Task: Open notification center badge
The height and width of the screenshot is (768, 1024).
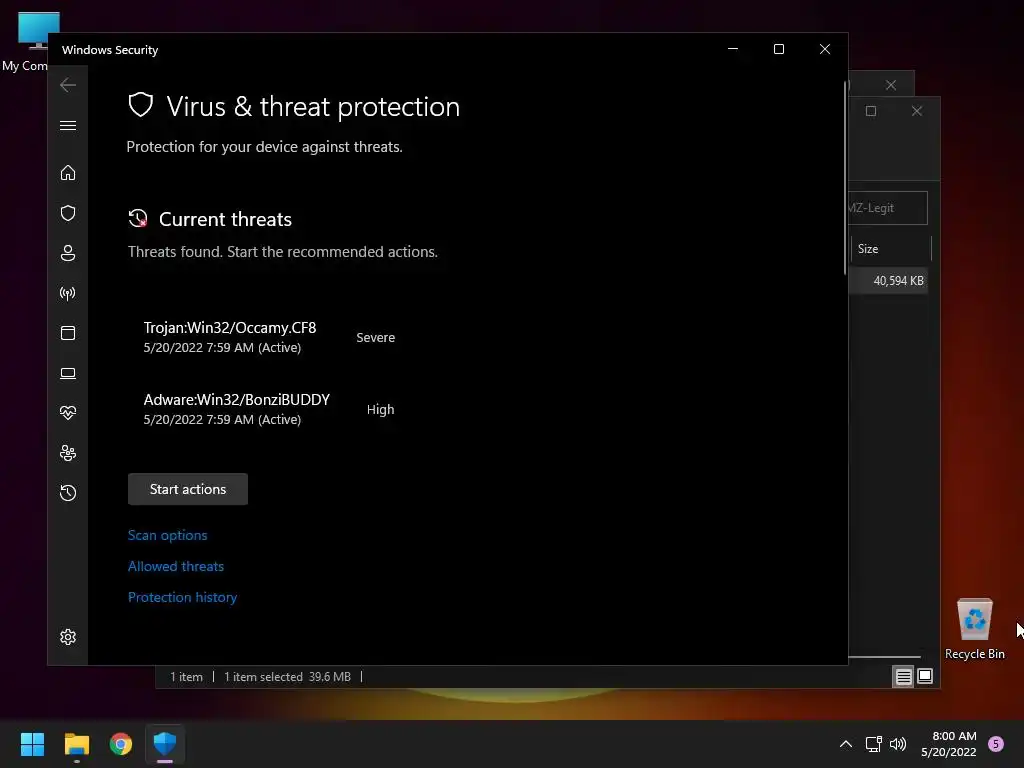Action: click(x=996, y=744)
